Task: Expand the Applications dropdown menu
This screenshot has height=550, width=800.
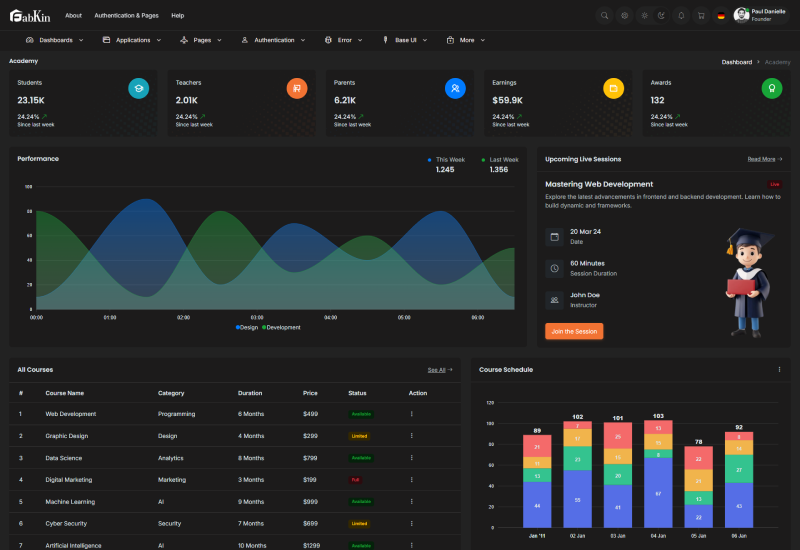Action: tap(132, 40)
